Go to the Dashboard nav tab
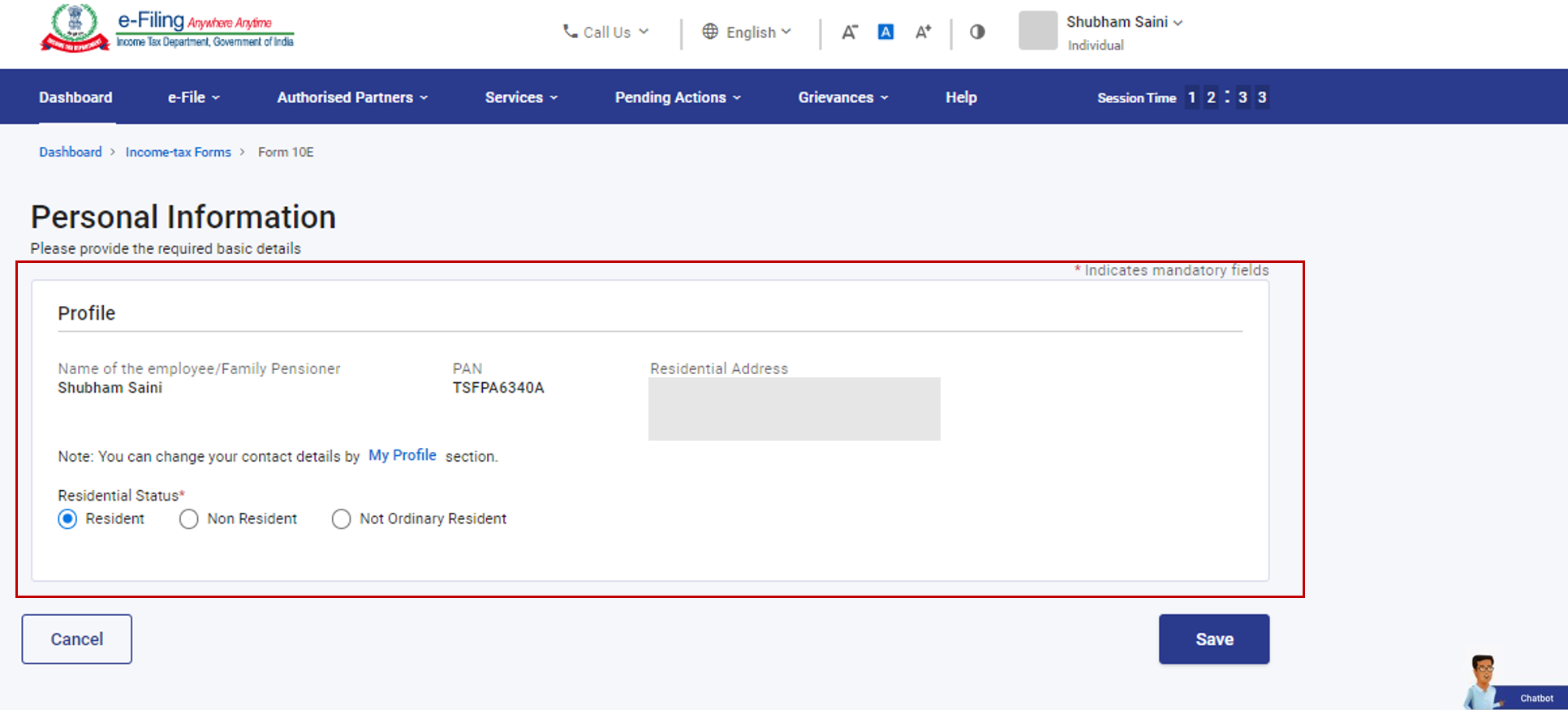This screenshot has width=1568, height=710. (75, 97)
